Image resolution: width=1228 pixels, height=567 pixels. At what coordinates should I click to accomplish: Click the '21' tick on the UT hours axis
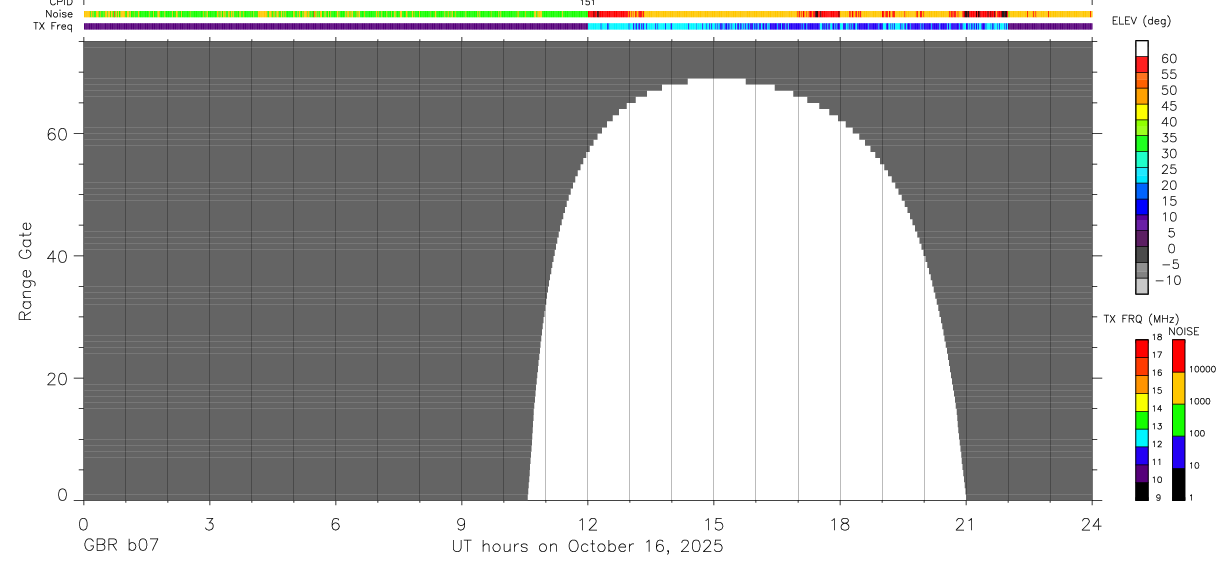pyautogui.click(x=966, y=523)
